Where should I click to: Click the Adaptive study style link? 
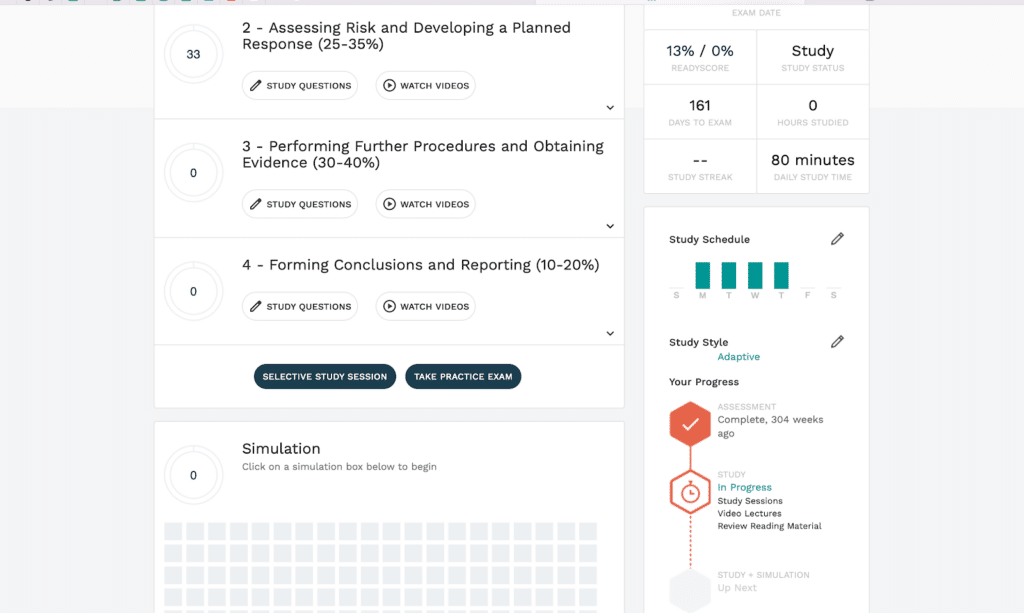pos(738,357)
